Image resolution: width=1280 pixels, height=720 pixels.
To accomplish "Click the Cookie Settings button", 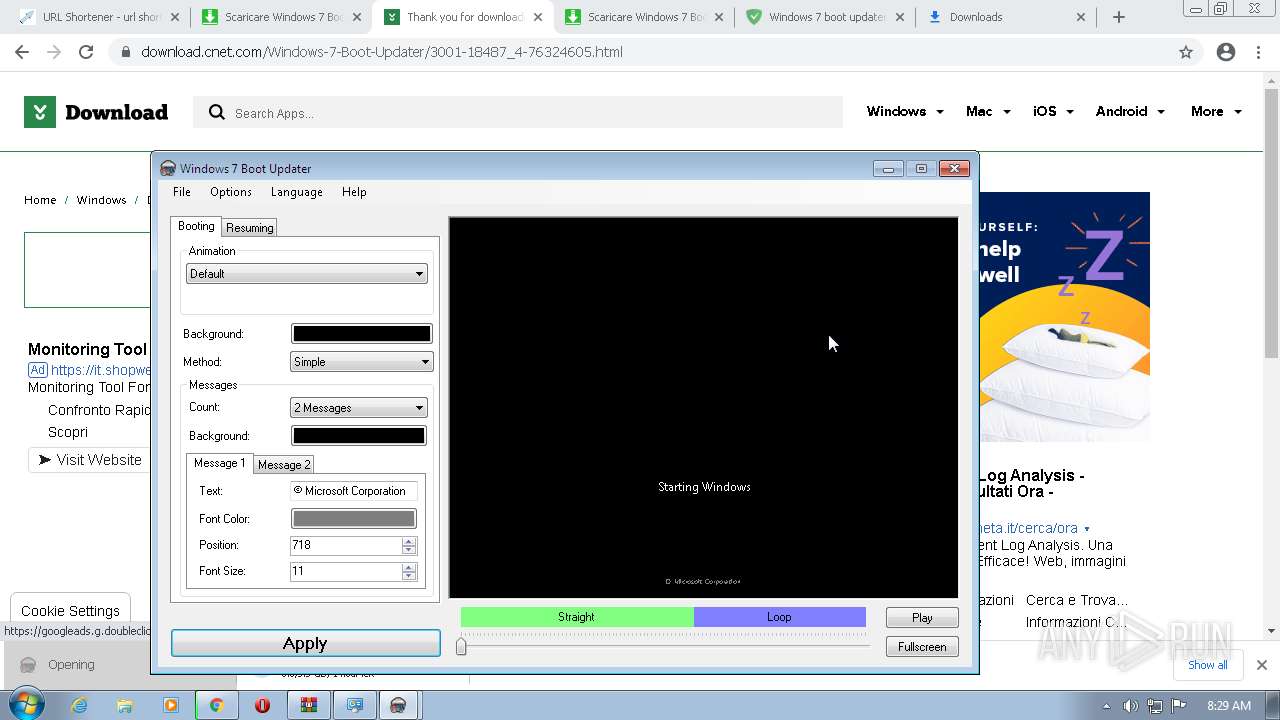I will (x=70, y=611).
